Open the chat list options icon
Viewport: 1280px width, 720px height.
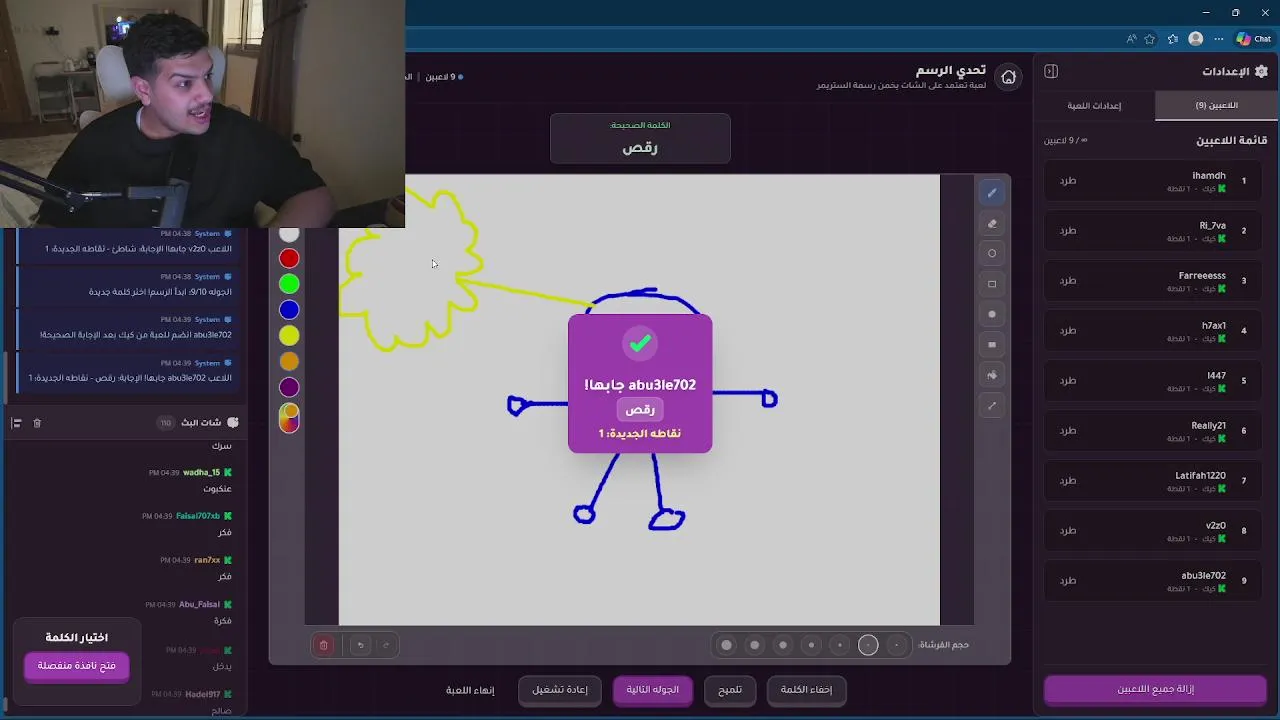16,423
